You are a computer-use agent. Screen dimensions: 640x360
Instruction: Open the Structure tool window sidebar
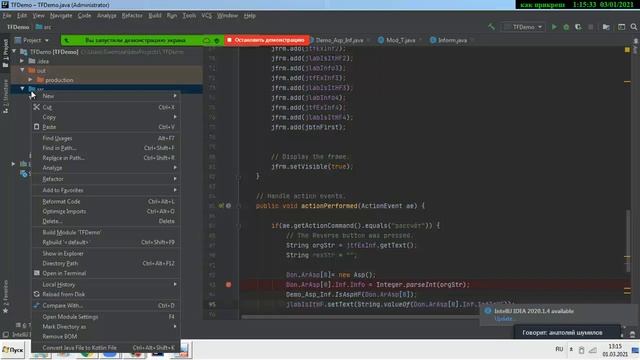(x=5, y=96)
